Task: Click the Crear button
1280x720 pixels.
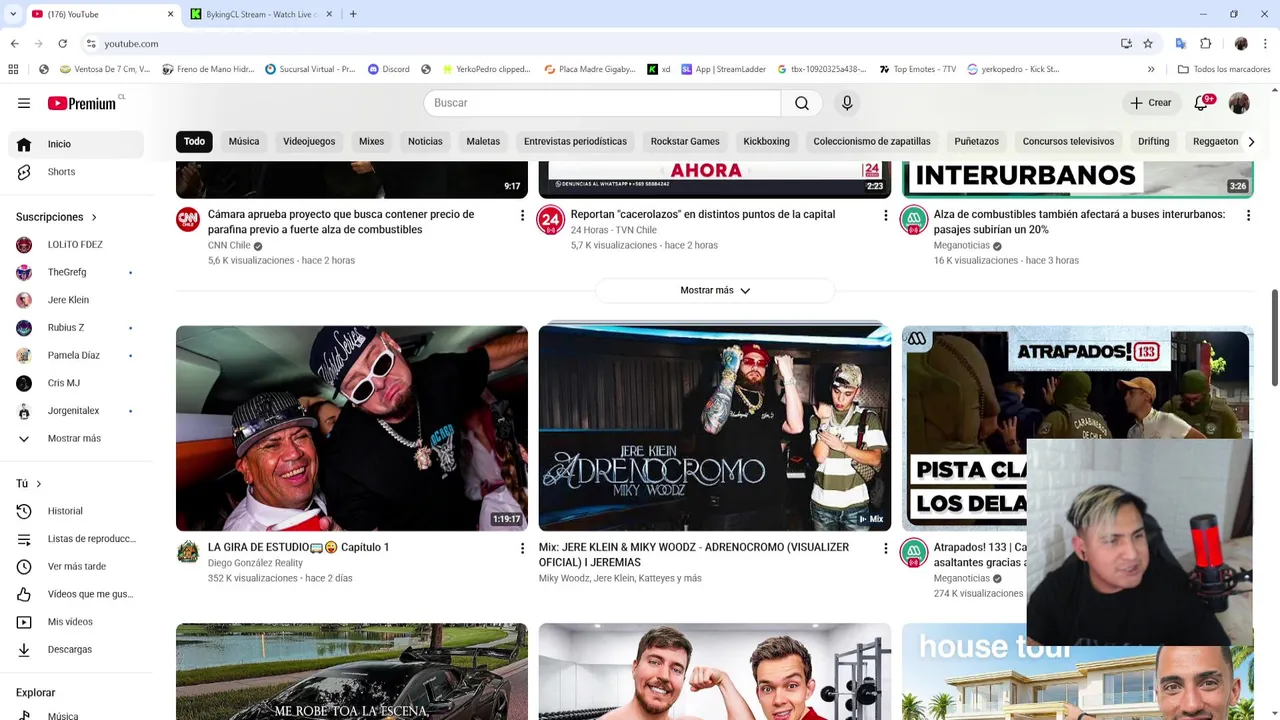Action: click(1150, 103)
